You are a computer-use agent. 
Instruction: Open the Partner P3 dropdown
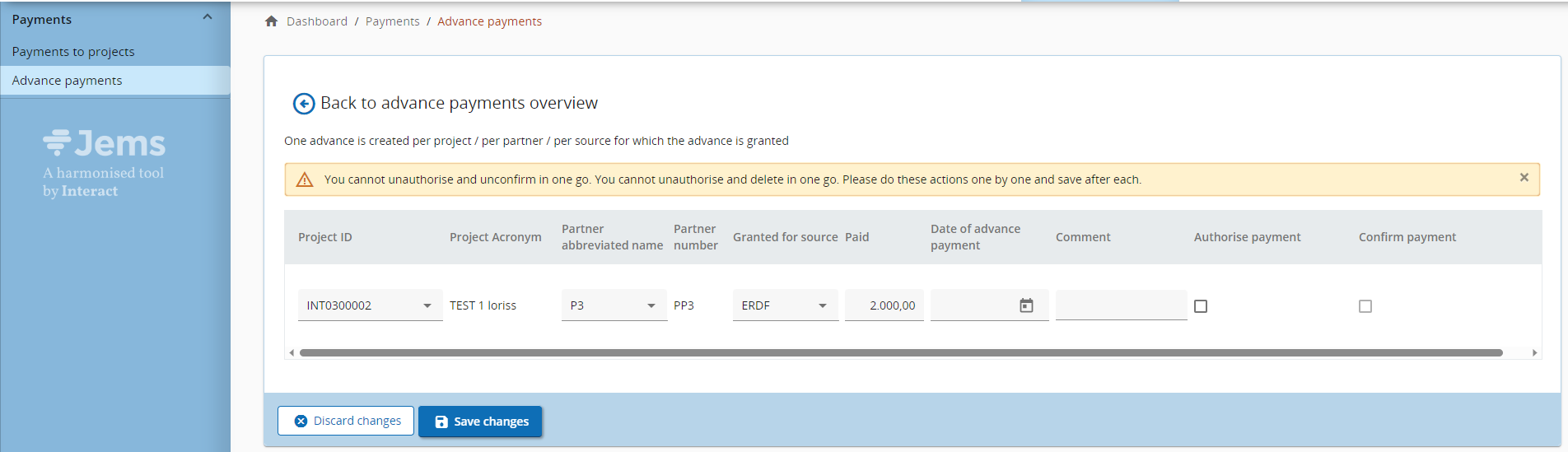pyautogui.click(x=614, y=305)
